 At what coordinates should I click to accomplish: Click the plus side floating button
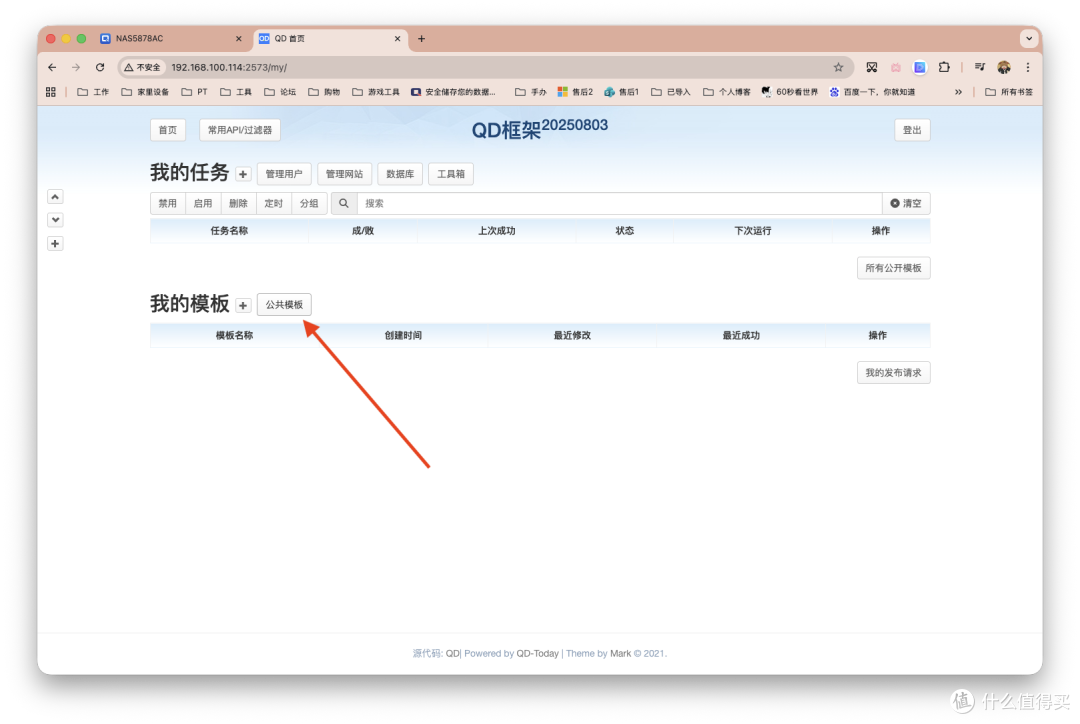coord(56,243)
